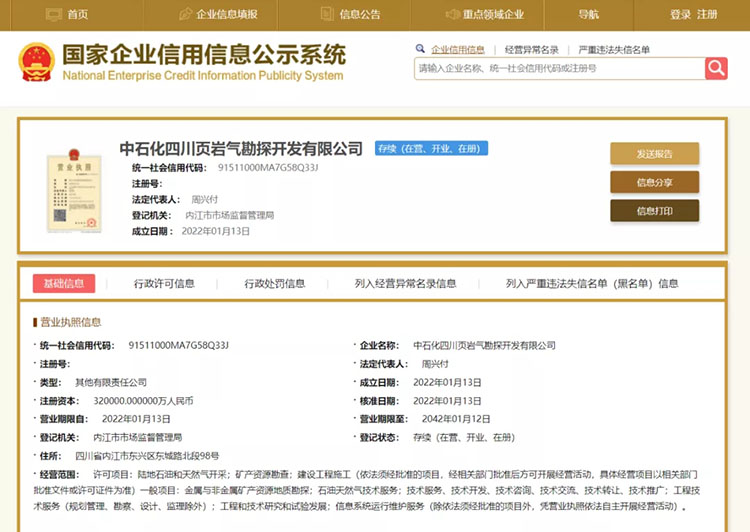This screenshot has height=532, width=750.
Task: Click the pencil icon beside 企业信息填报
Action: (x=185, y=14)
